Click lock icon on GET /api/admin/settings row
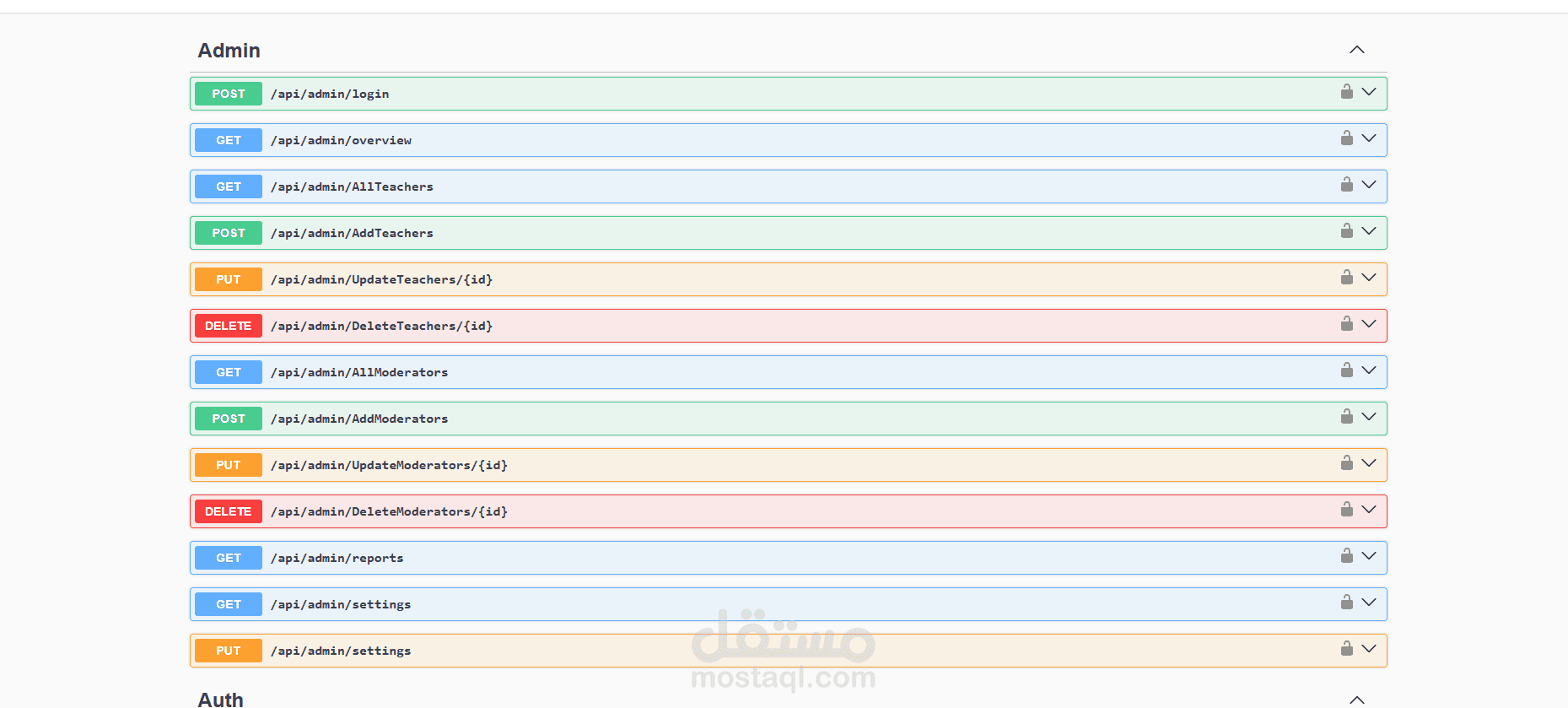 tap(1347, 602)
